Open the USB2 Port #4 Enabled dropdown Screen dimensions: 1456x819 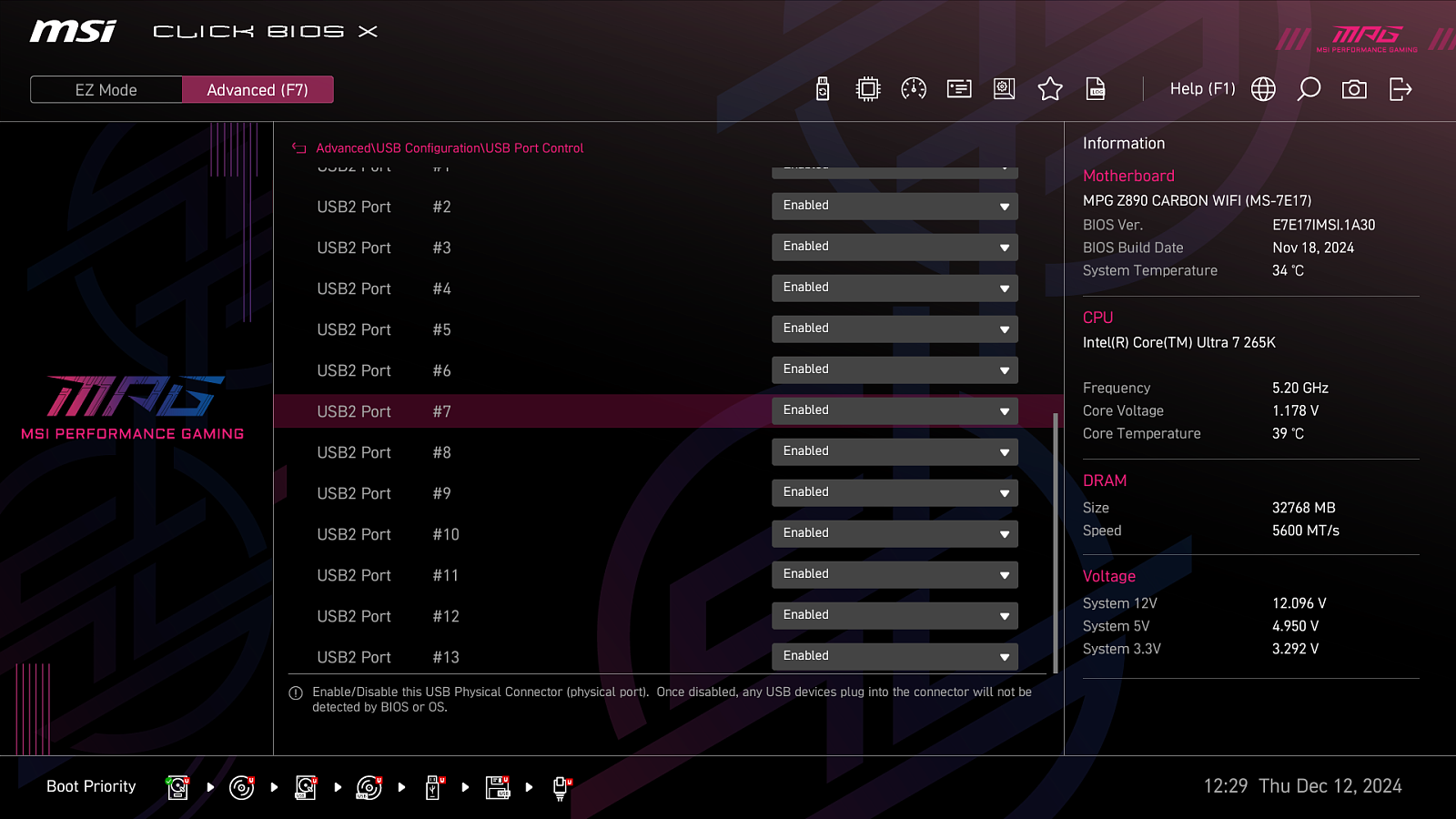(x=895, y=288)
